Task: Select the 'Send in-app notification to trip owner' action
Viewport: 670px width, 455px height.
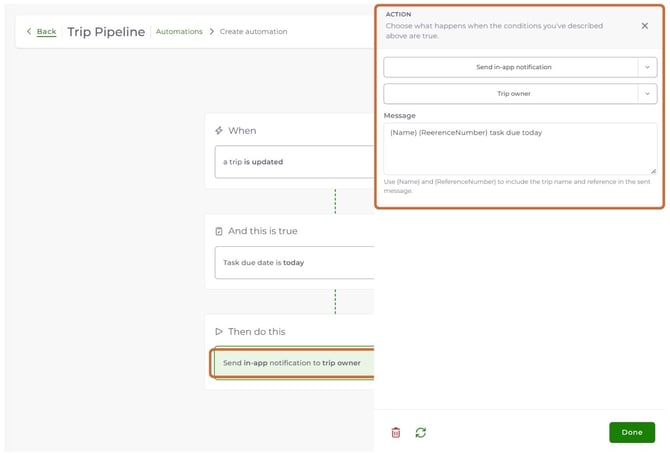Action: pyautogui.click(x=294, y=363)
